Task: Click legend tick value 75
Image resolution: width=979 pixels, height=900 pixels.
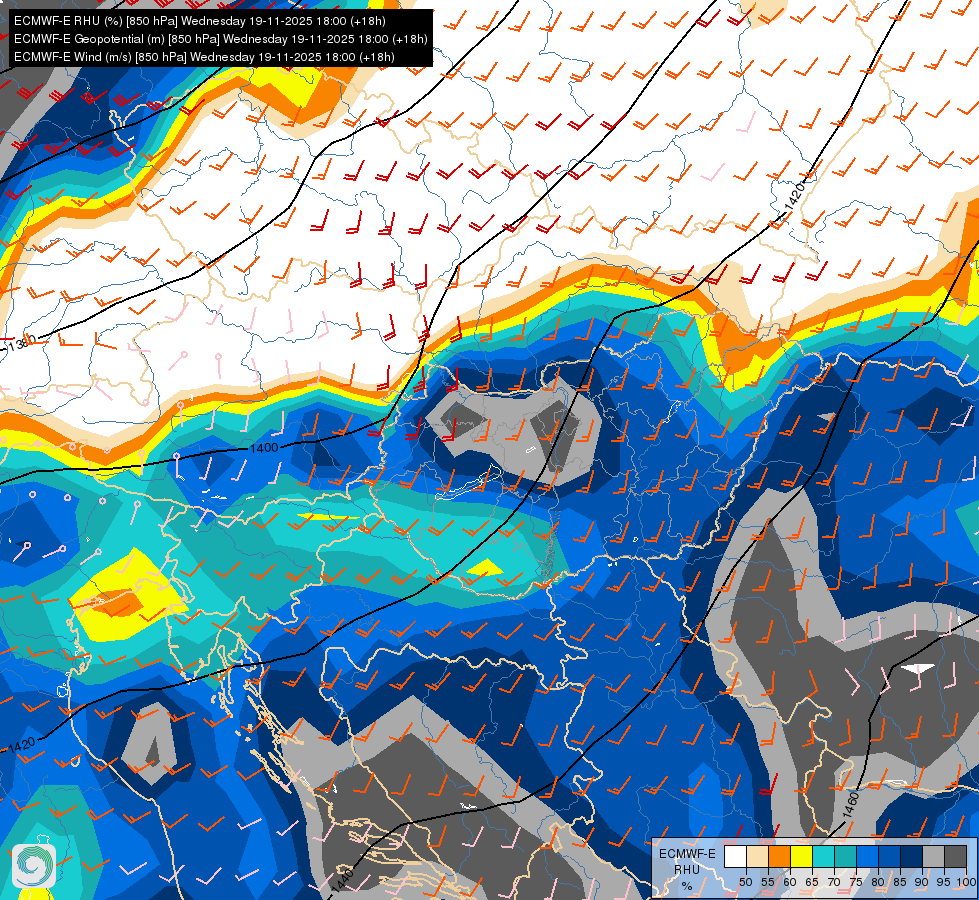Action: (x=856, y=882)
